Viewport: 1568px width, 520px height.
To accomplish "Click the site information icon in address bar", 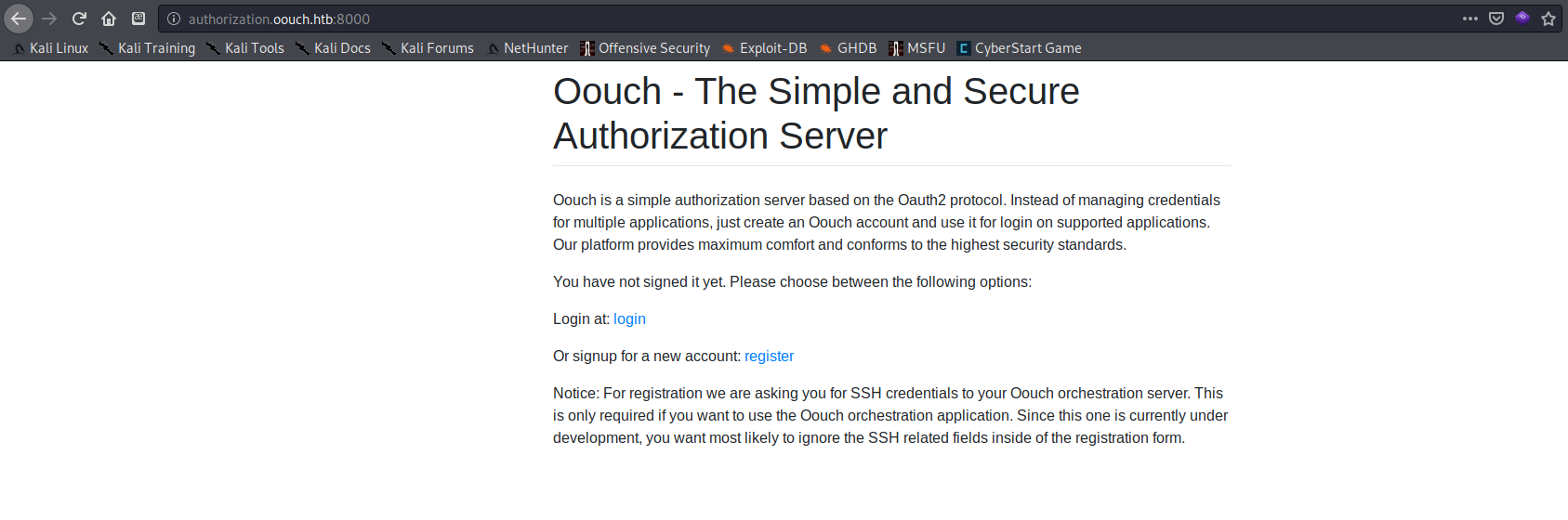I will pos(174,19).
